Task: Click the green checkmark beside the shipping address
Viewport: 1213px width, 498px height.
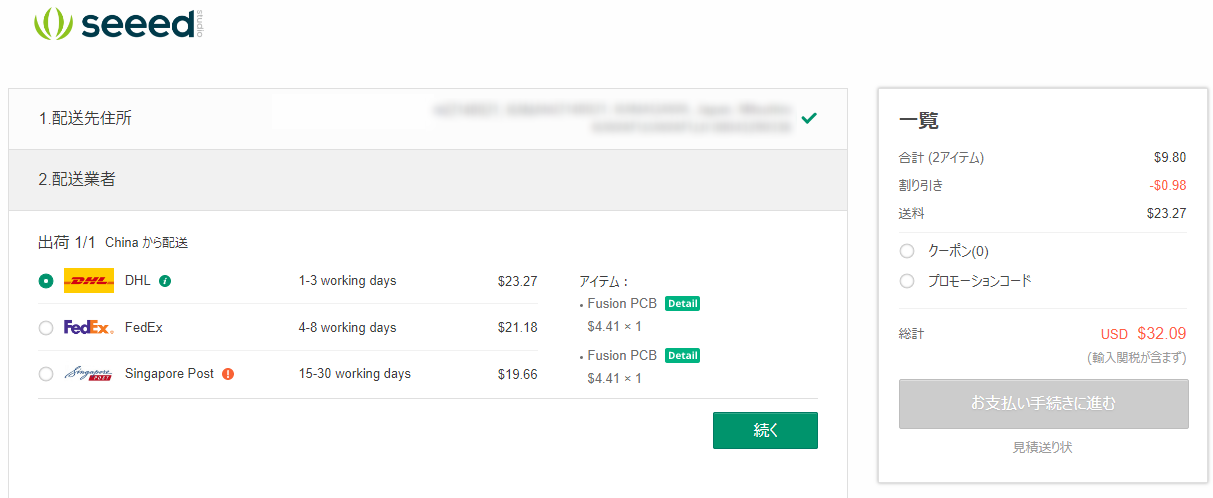Action: coord(809,118)
